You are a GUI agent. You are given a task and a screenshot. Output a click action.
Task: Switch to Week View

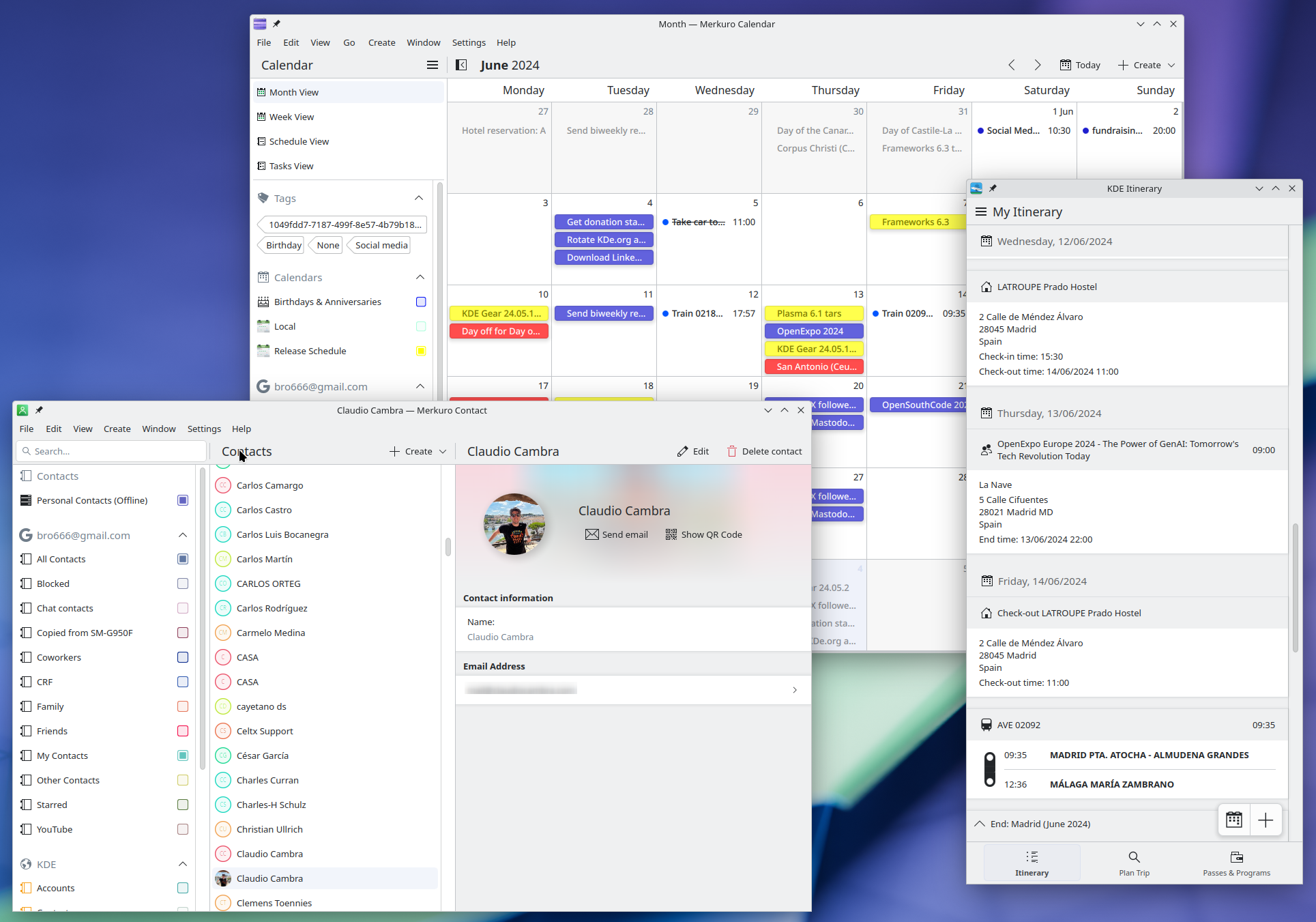[x=291, y=117]
